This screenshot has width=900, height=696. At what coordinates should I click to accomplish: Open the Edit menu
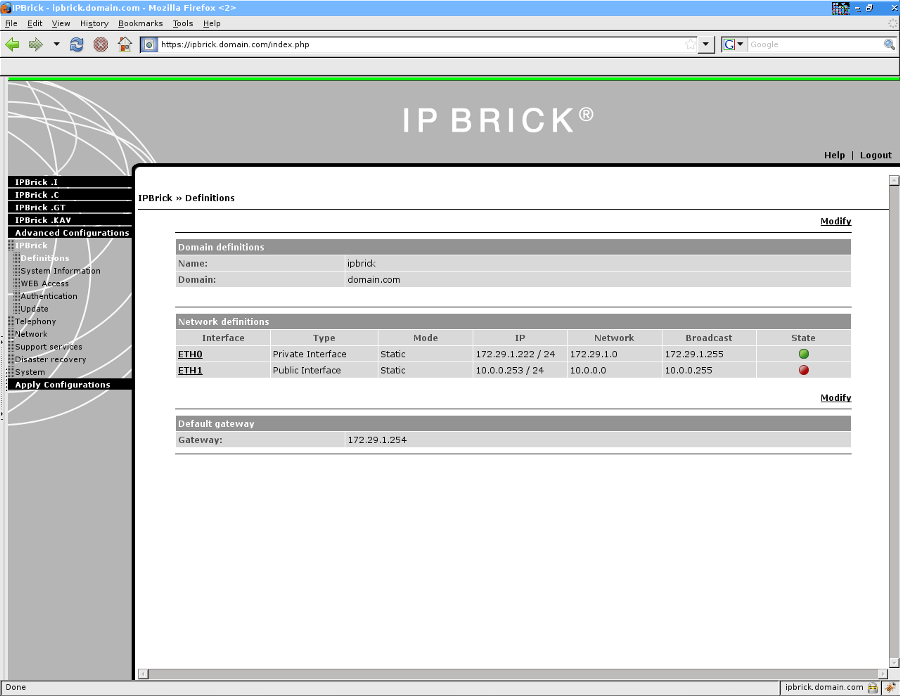(34, 24)
